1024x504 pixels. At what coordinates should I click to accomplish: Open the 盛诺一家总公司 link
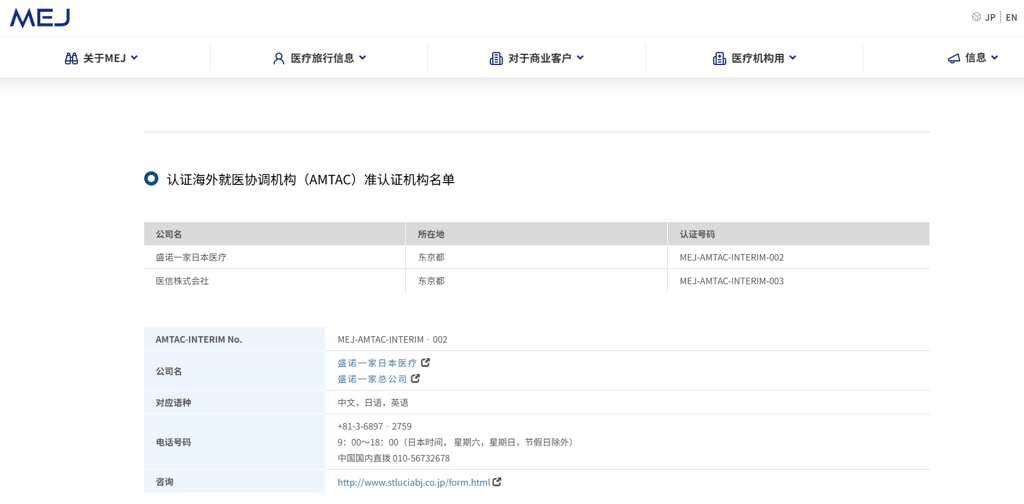pyautogui.click(x=372, y=379)
